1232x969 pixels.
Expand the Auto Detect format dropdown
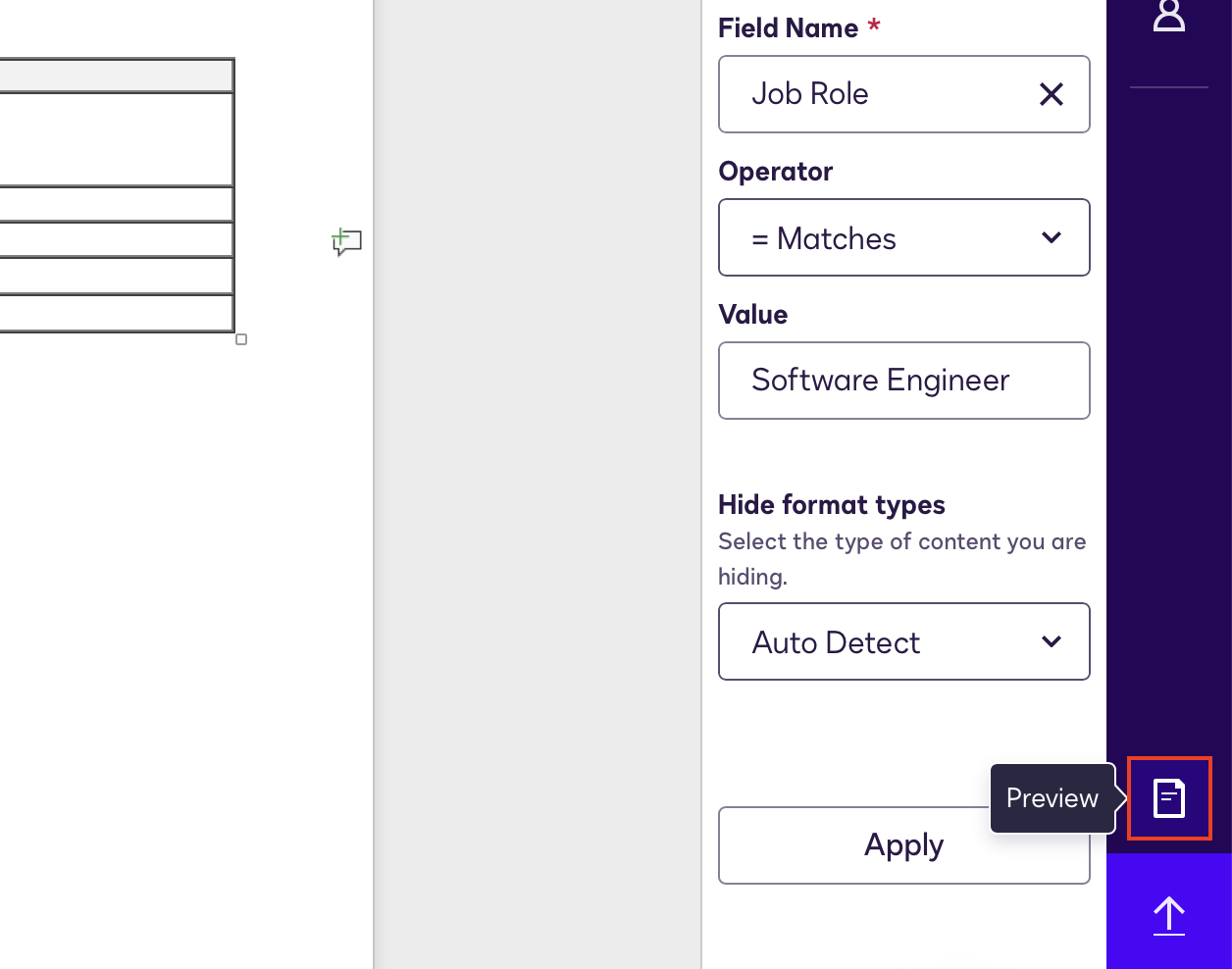[904, 641]
